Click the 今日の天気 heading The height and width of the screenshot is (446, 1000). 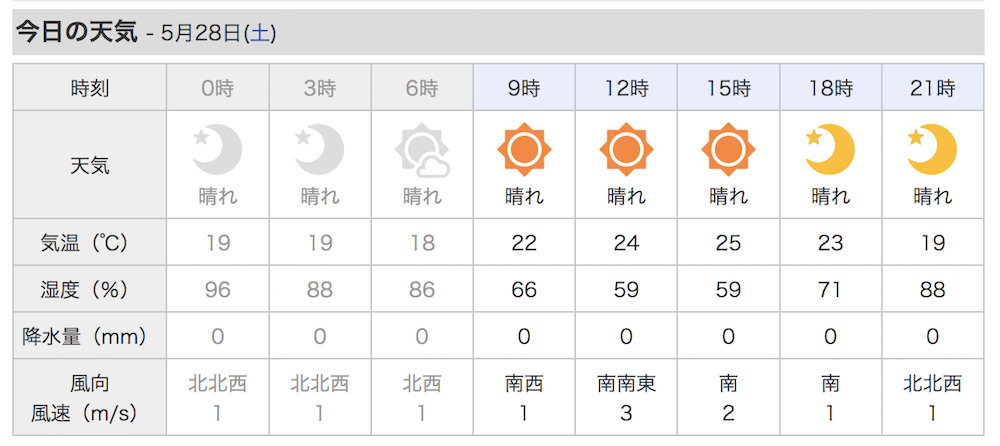[x=77, y=32]
